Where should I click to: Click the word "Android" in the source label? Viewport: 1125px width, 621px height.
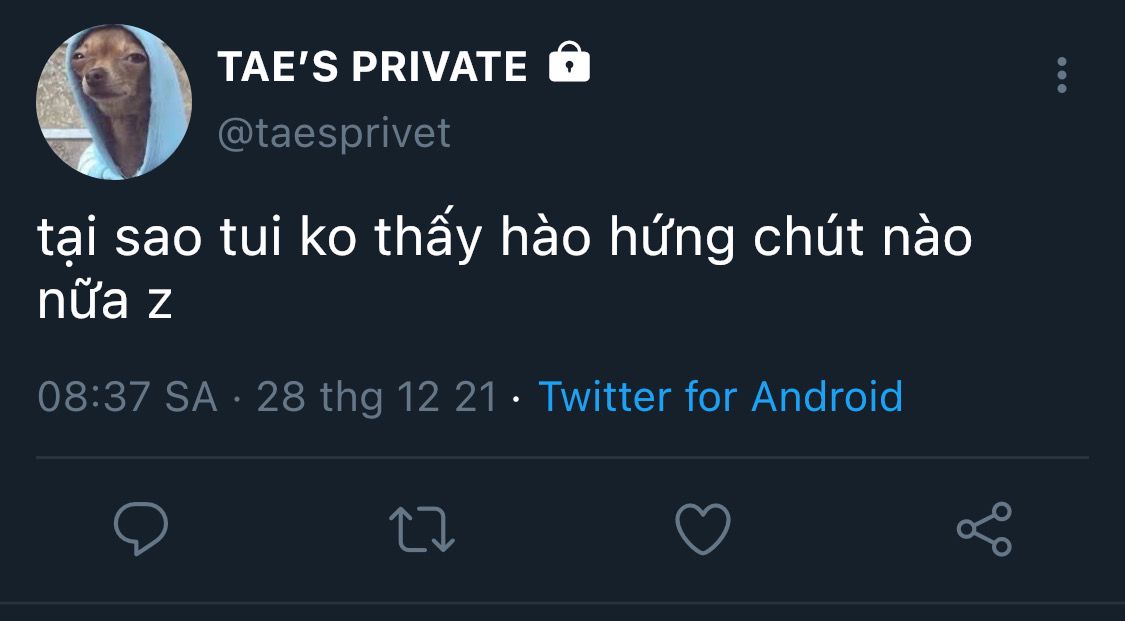pos(827,397)
